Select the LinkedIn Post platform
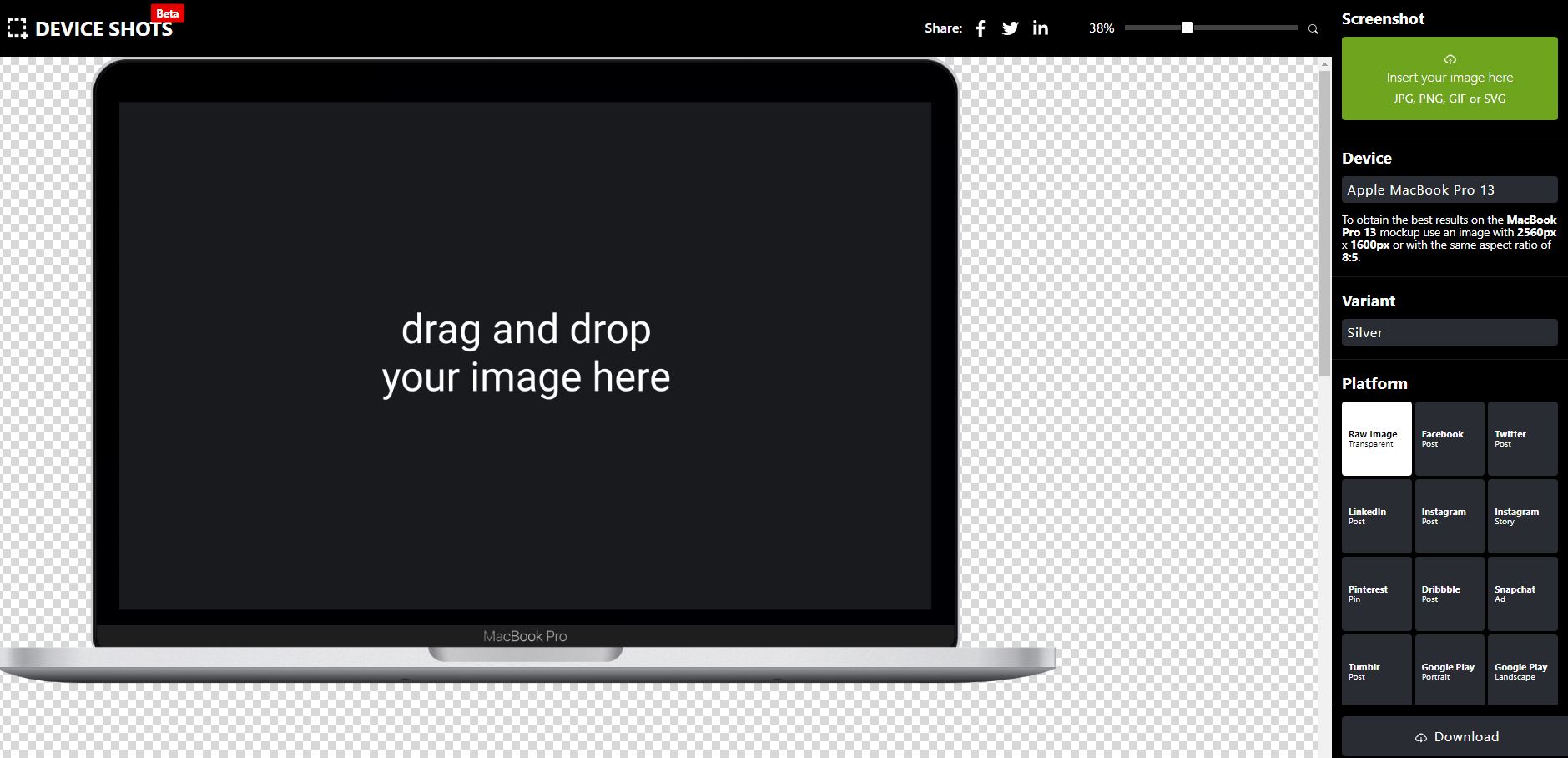The width and height of the screenshot is (1568, 758). (1376, 516)
